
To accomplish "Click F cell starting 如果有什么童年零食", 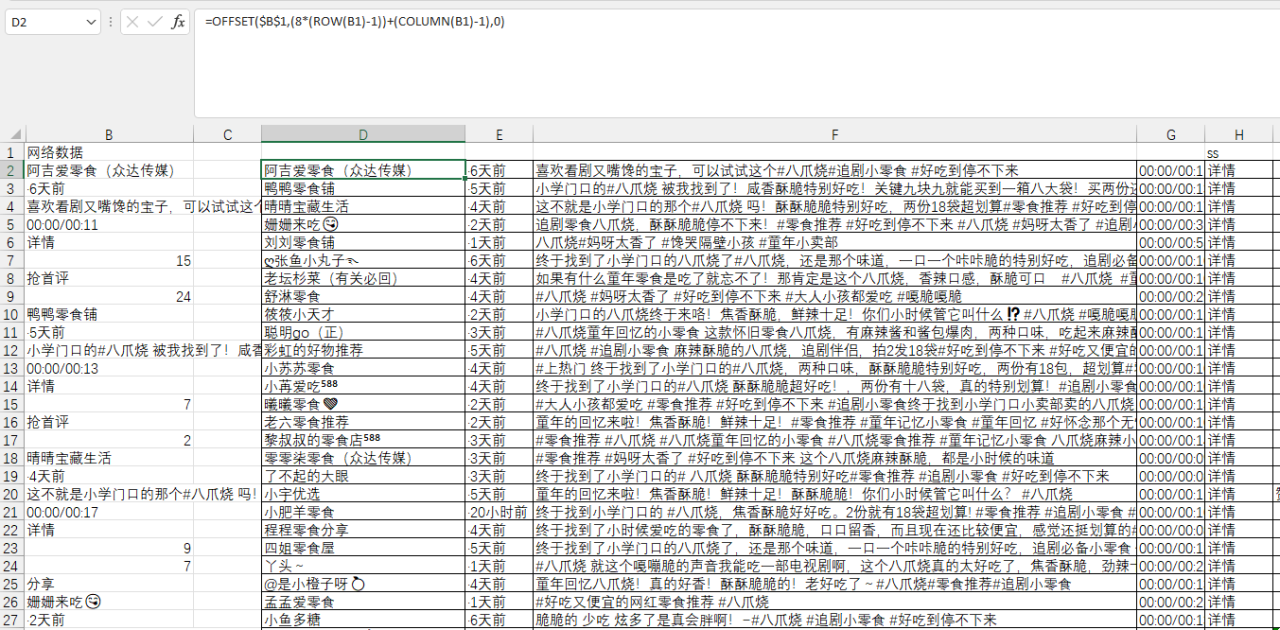I will click(x=834, y=279).
